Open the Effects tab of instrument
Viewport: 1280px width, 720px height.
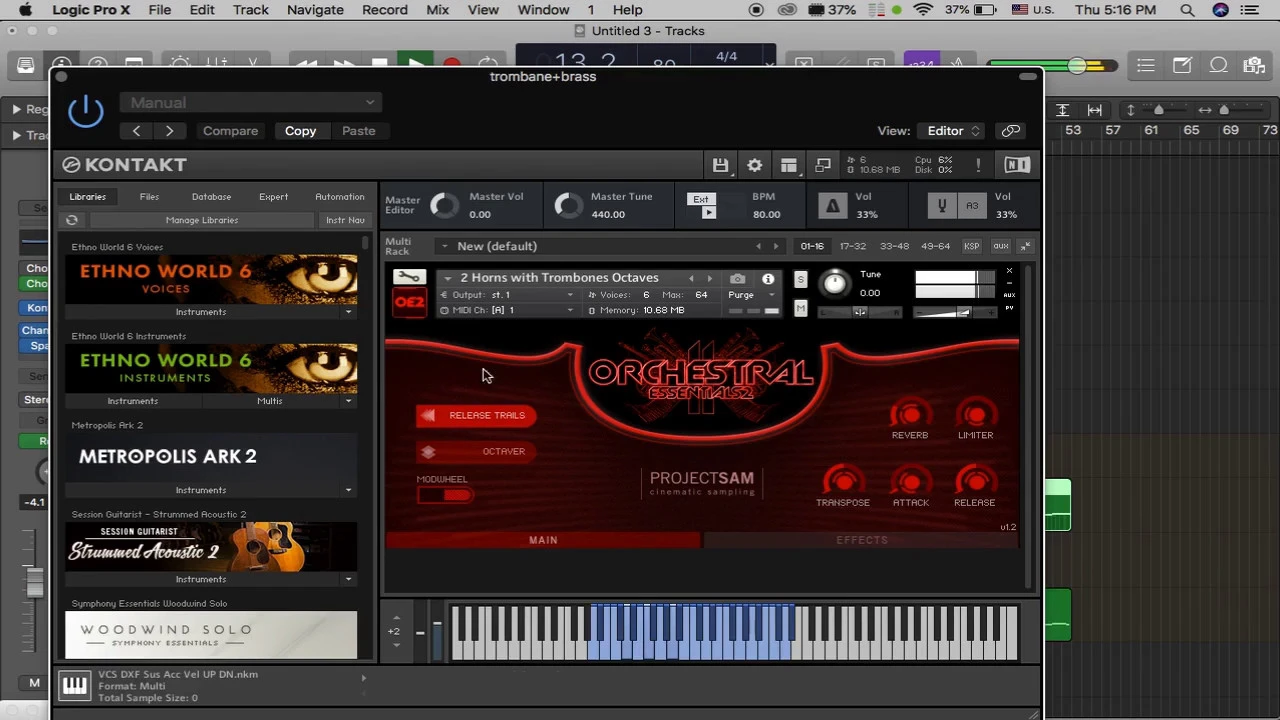[861, 540]
